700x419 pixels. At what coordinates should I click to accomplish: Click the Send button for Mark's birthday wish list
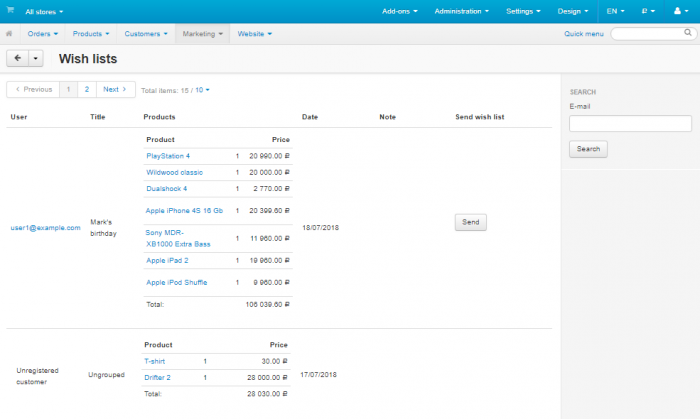point(471,222)
